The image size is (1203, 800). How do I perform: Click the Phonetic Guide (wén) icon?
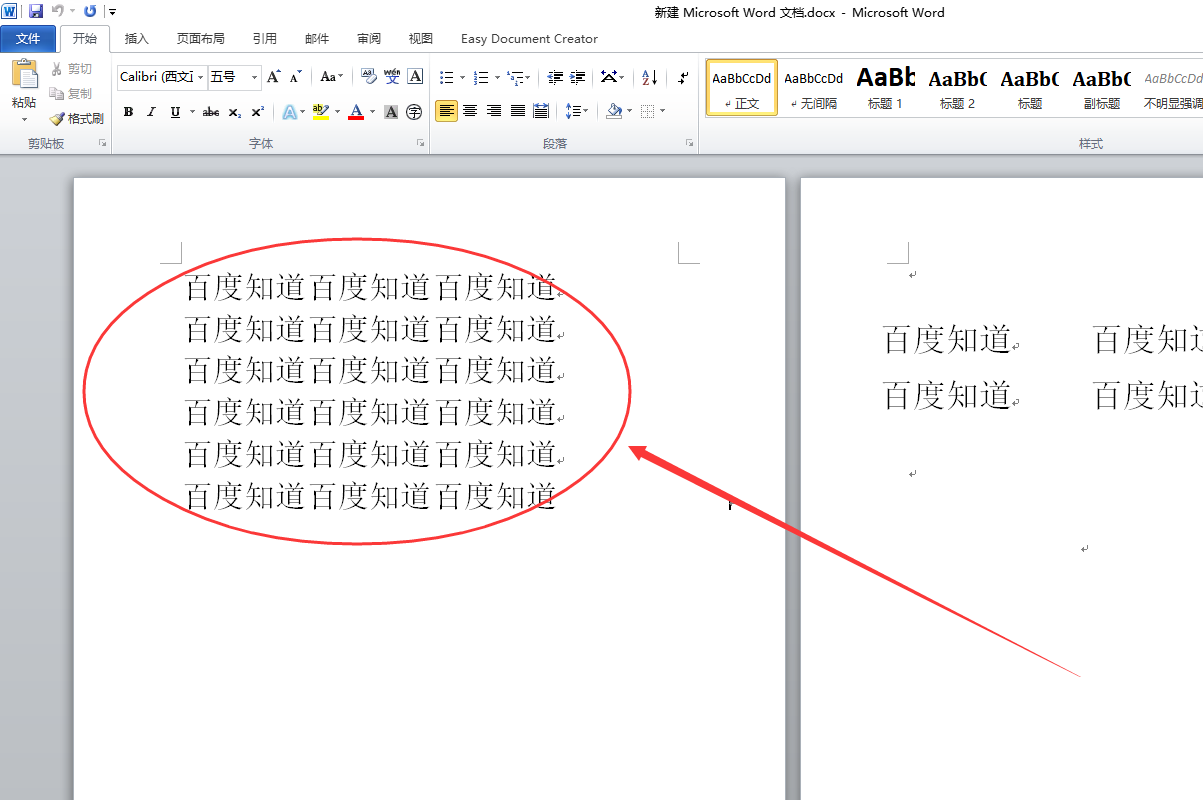392,77
